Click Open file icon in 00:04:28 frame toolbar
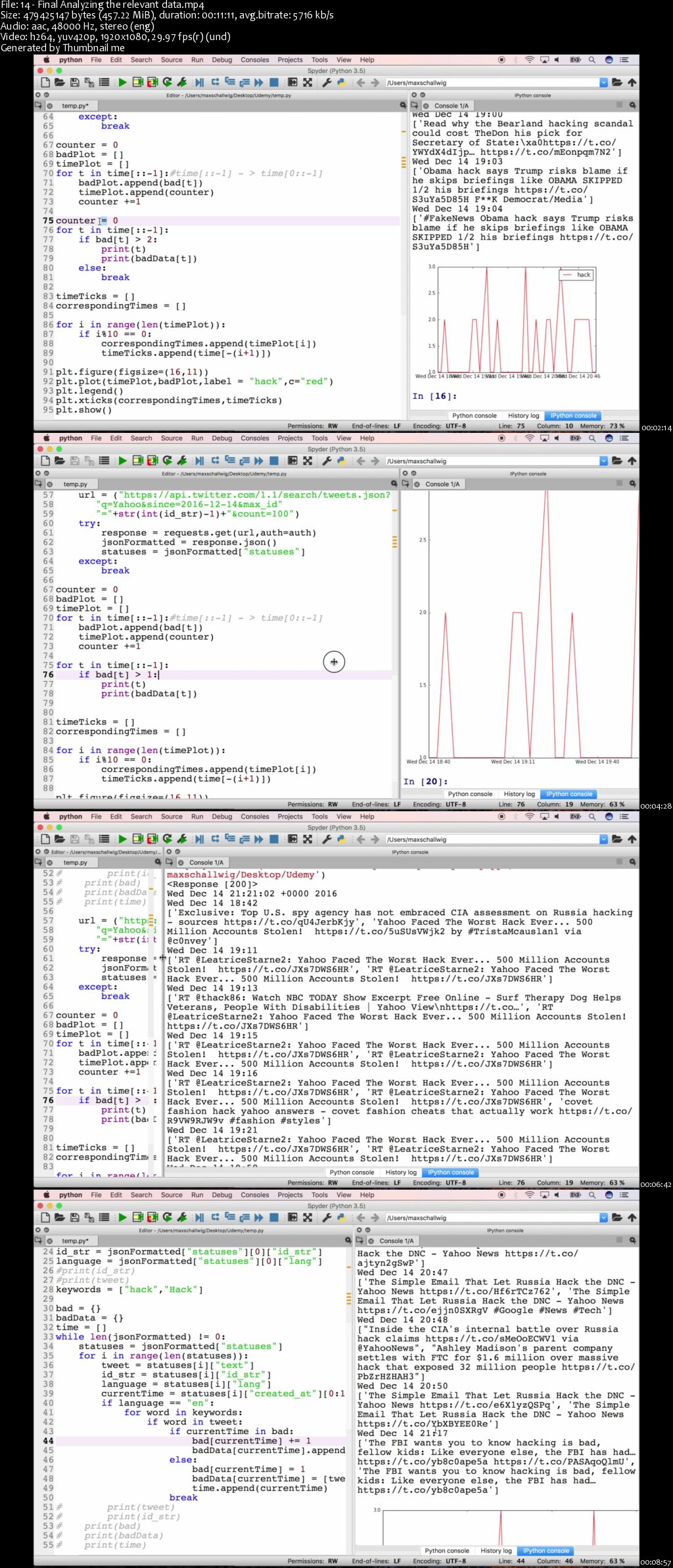The image size is (673, 1568). pyautogui.click(x=60, y=461)
